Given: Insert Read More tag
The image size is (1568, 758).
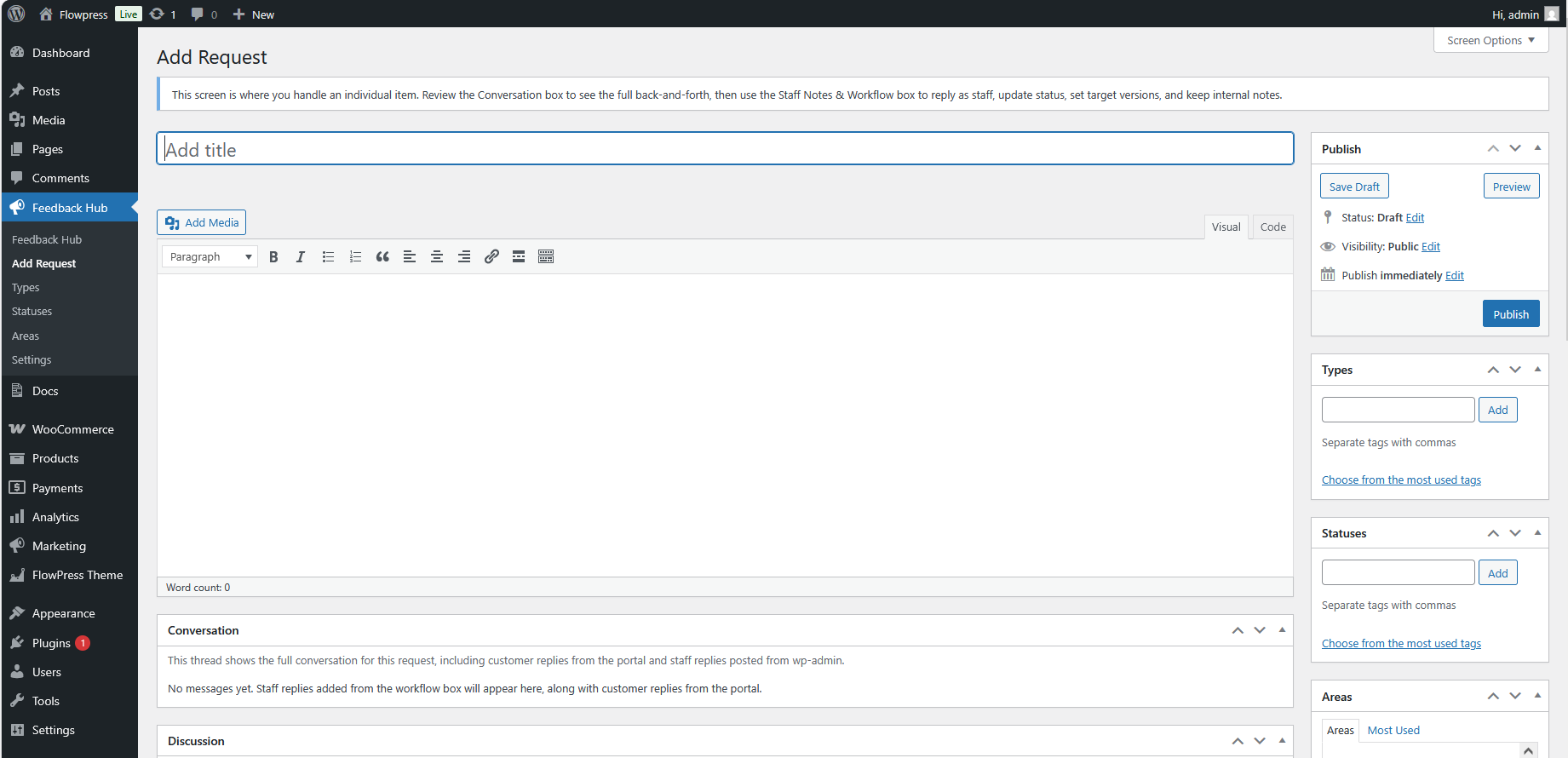Looking at the screenshot, I should click(x=519, y=256).
